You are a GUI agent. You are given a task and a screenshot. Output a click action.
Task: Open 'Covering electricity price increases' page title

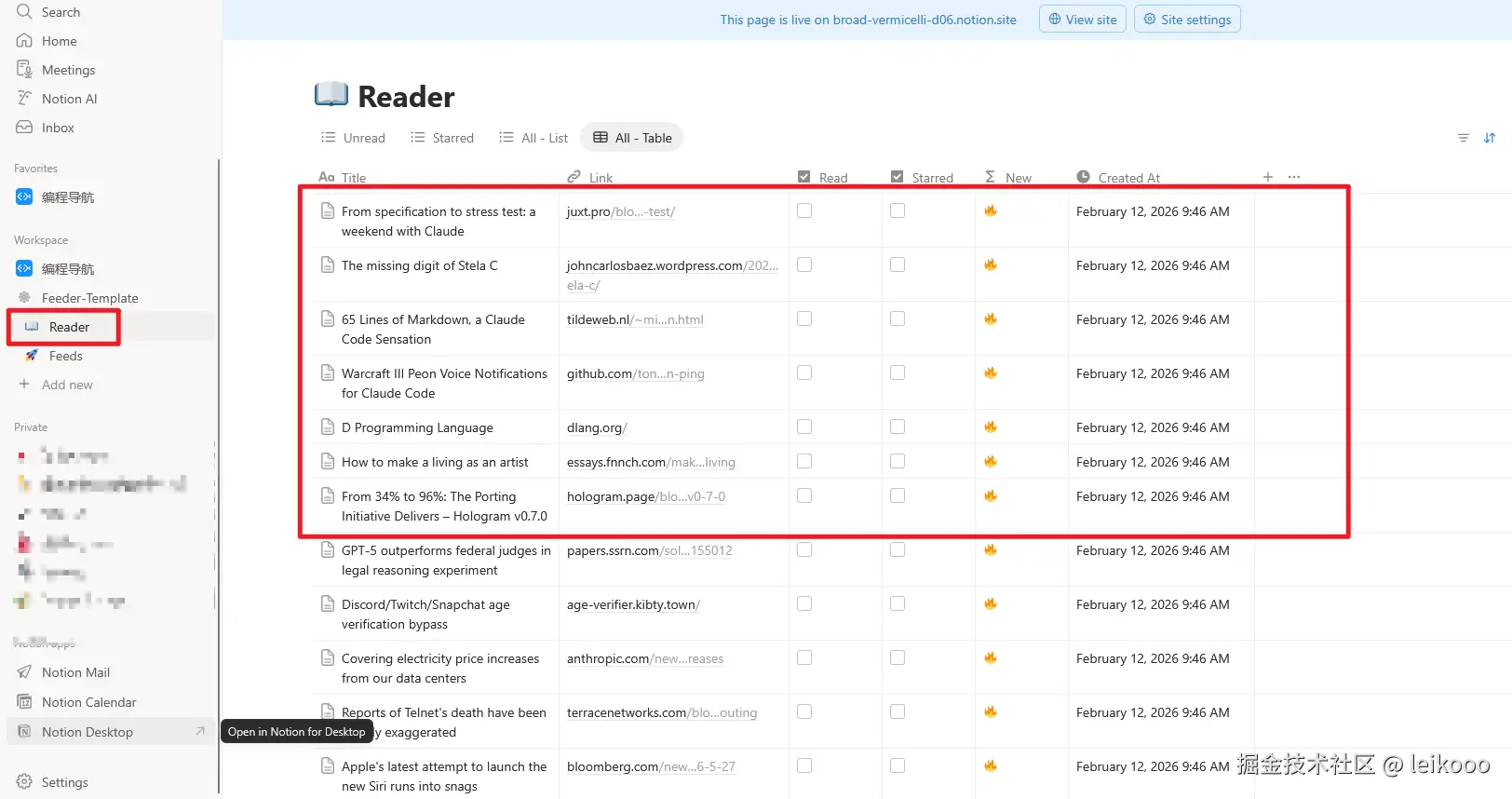440,669
